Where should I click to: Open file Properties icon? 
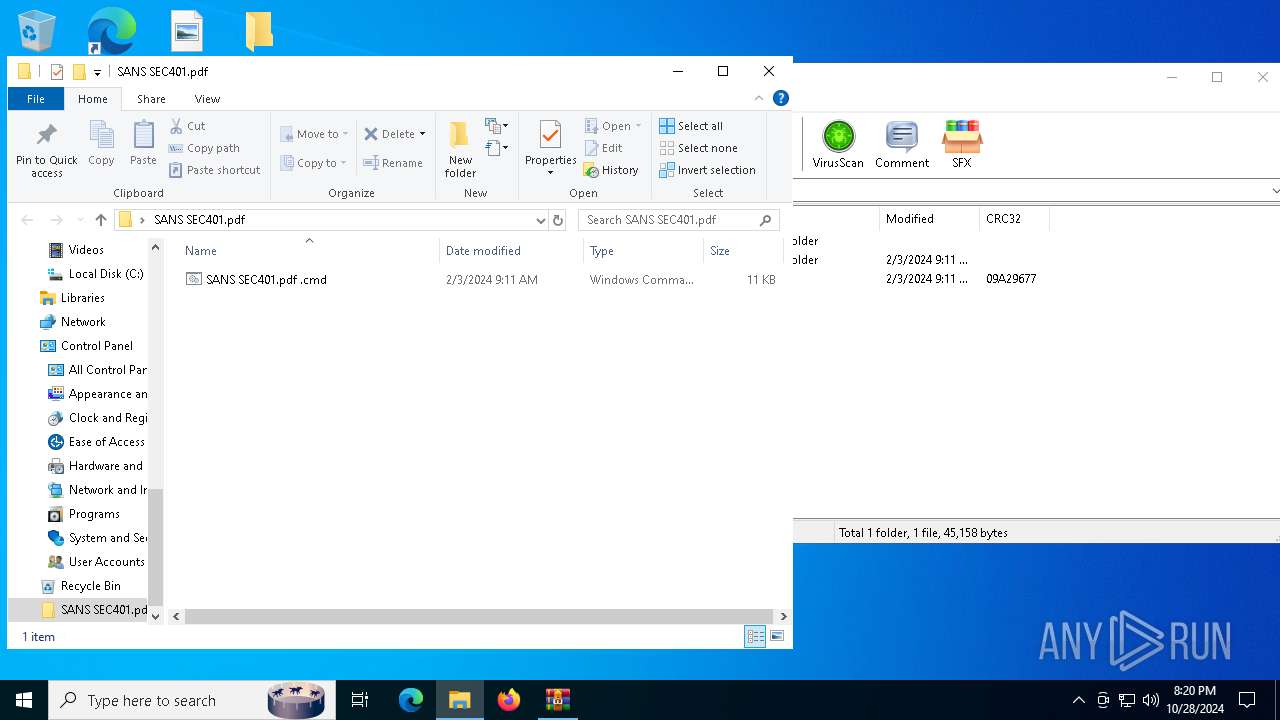pos(550,135)
